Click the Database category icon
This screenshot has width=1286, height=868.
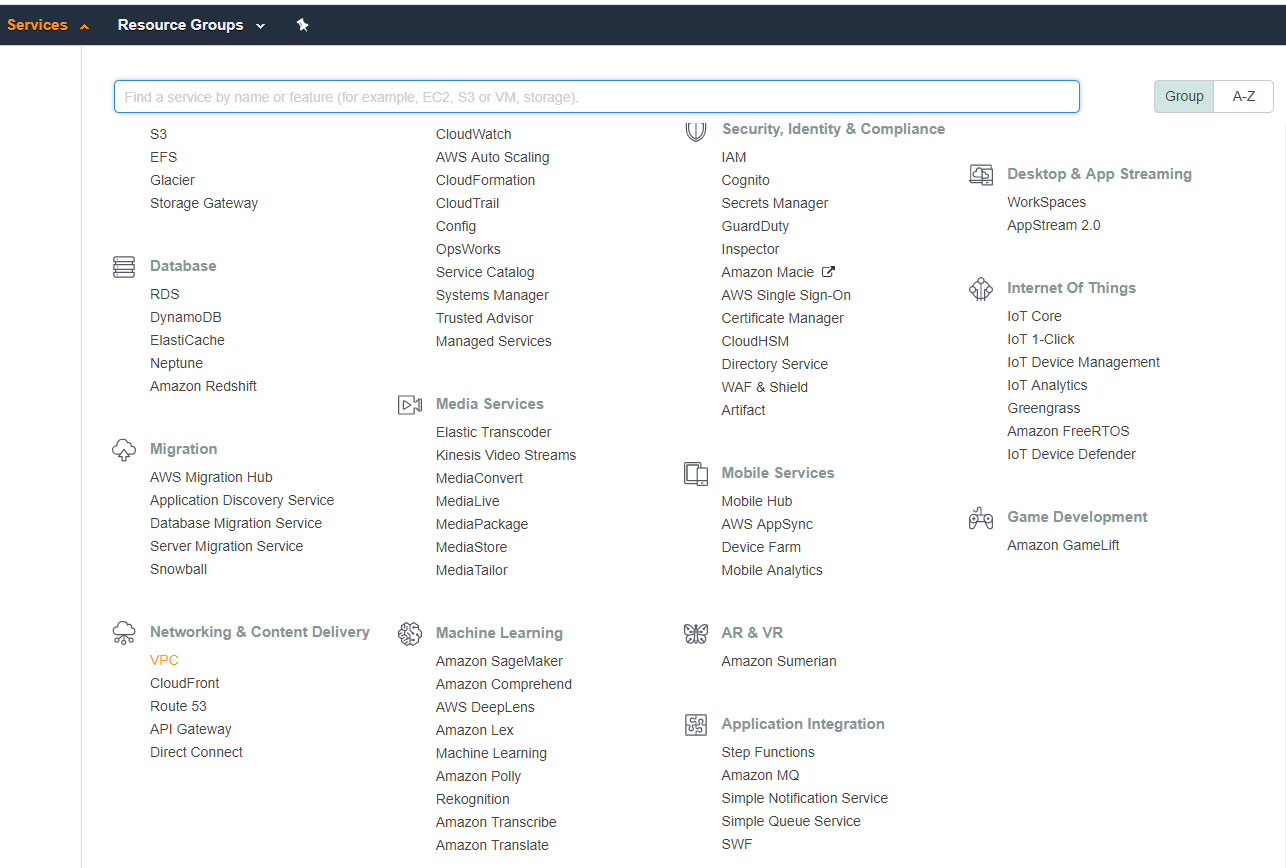click(124, 267)
